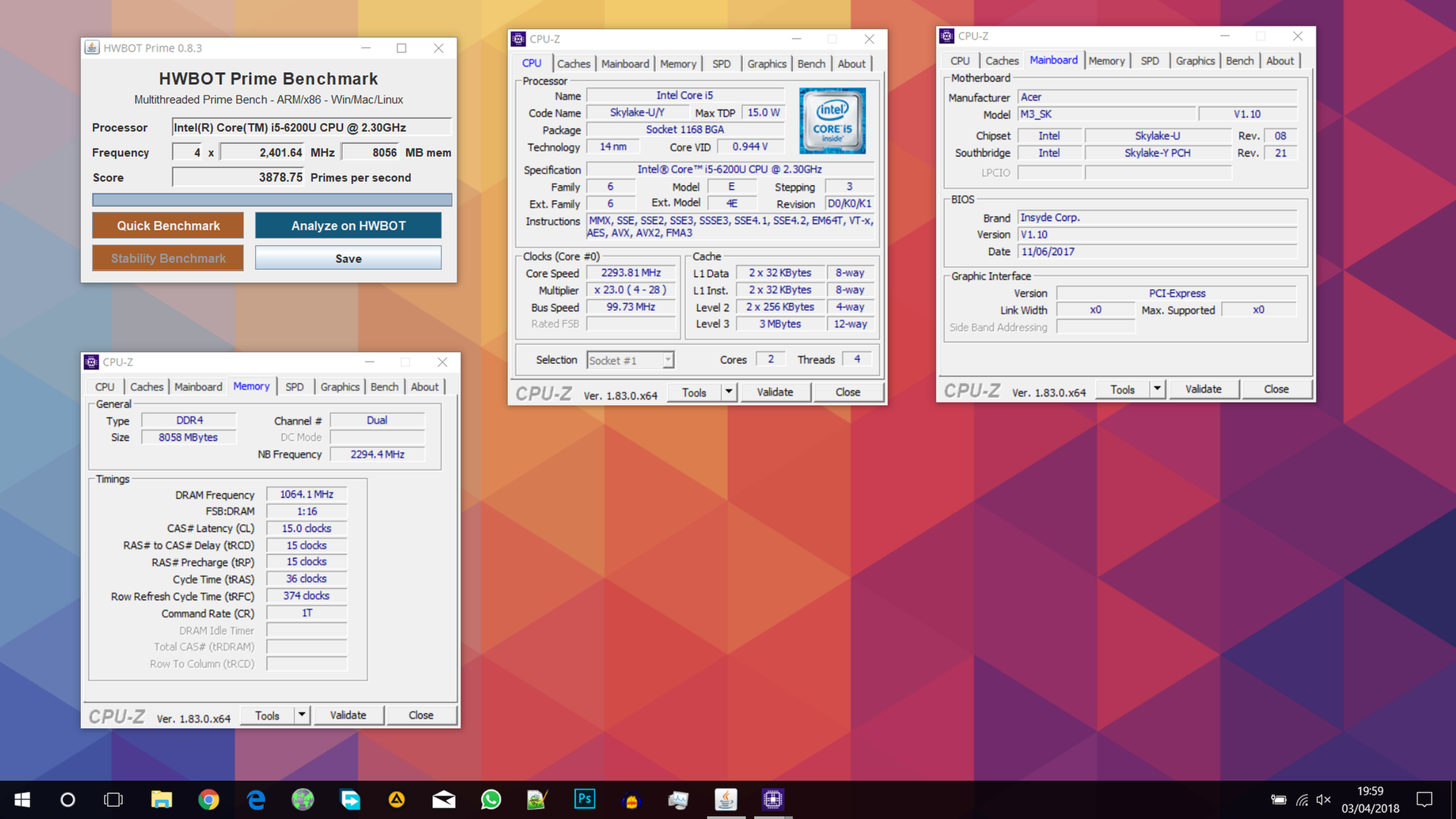Click Validate in Memory CPU-Z window

[x=348, y=715]
